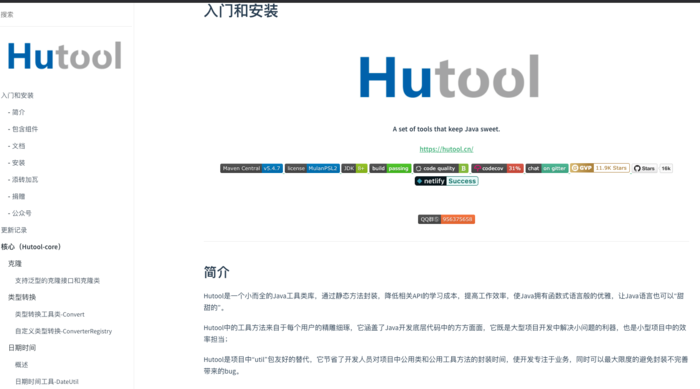The height and width of the screenshot is (389, 700).
Task: Focus the sidebar 搜索 search field
Action: (x=66, y=15)
